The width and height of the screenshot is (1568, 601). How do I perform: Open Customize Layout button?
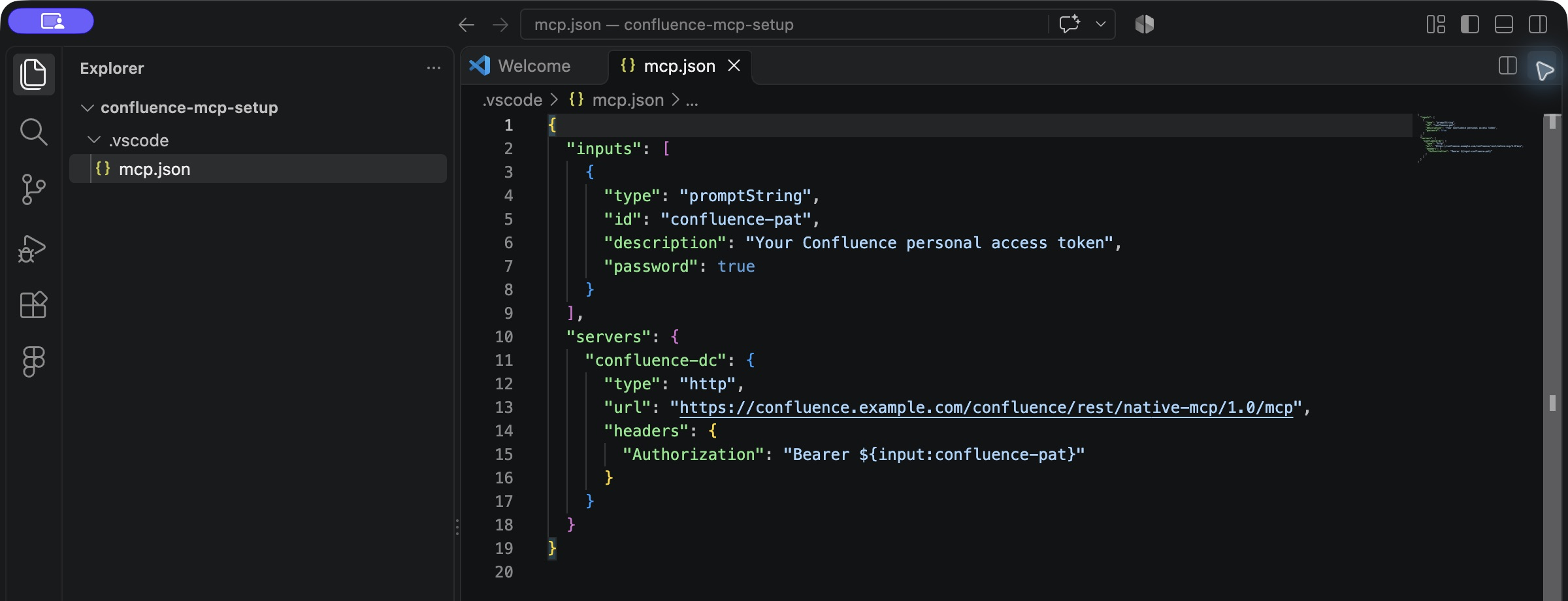1436,24
